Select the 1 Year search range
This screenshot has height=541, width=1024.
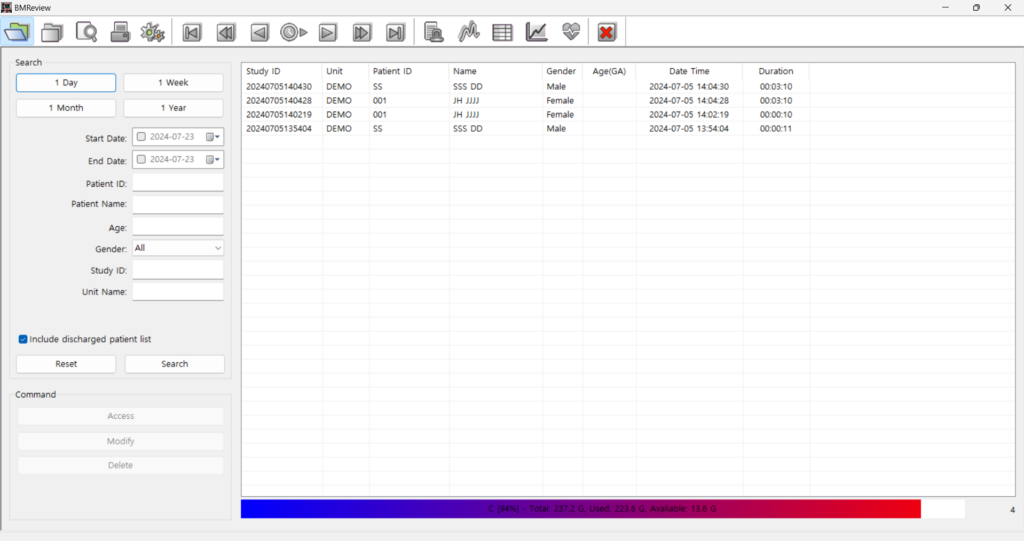click(x=173, y=108)
